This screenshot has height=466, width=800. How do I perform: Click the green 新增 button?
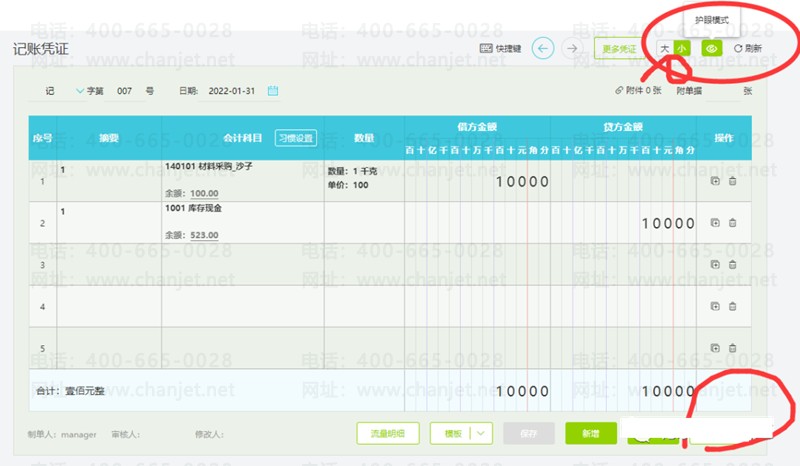[591, 434]
